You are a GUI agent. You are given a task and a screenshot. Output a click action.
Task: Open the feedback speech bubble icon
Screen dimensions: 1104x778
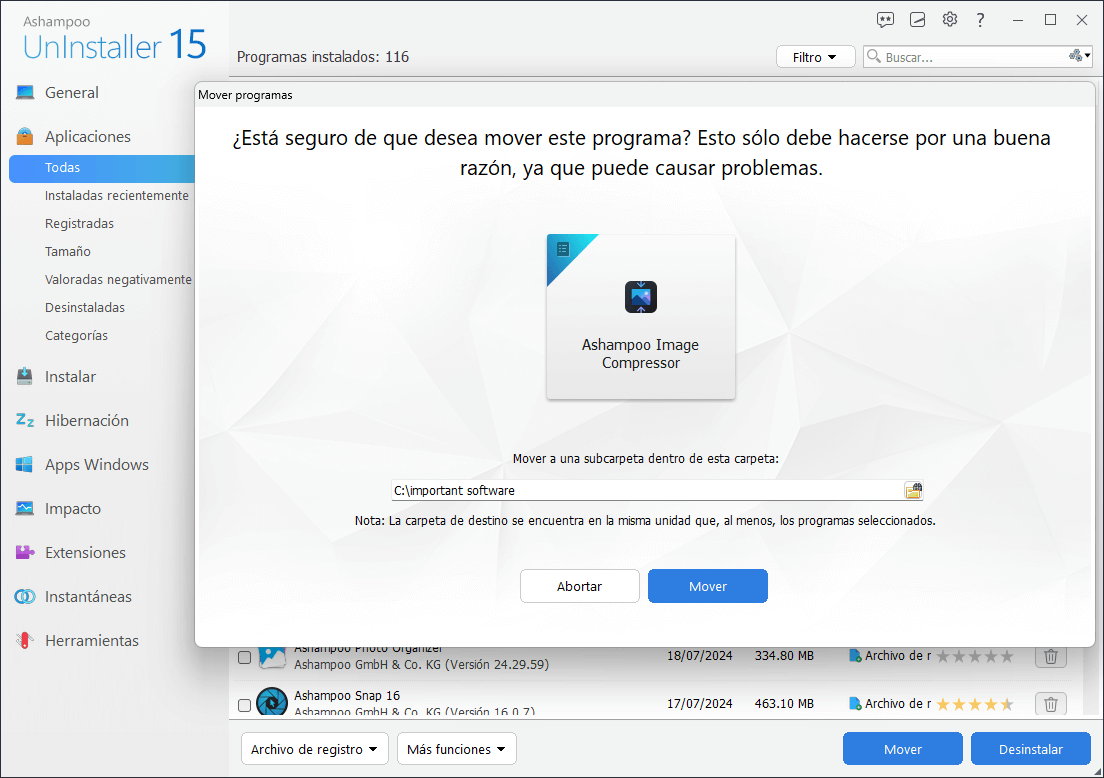(x=885, y=20)
